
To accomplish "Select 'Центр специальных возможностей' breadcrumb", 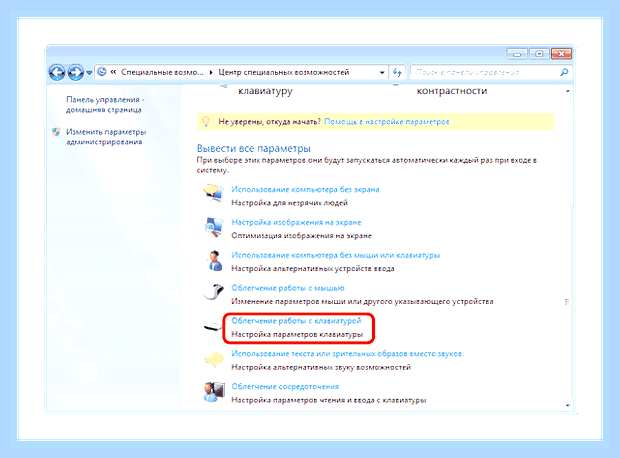I will (284, 72).
